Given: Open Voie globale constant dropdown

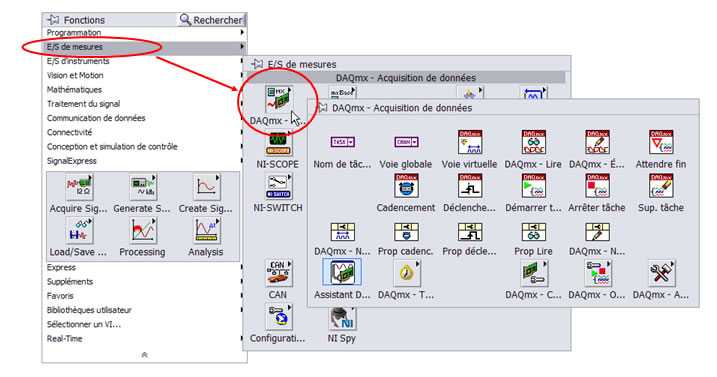Looking at the screenshot, I should [x=414, y=142].
